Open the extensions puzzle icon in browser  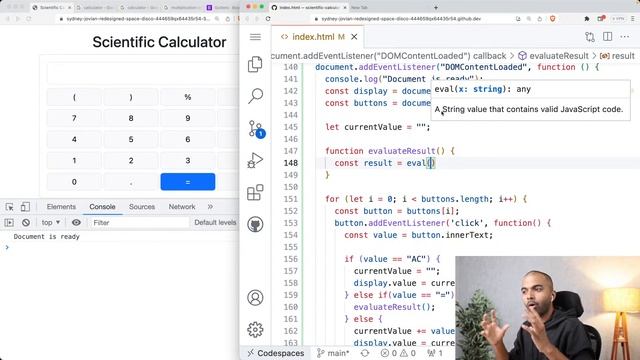point(587,19)
